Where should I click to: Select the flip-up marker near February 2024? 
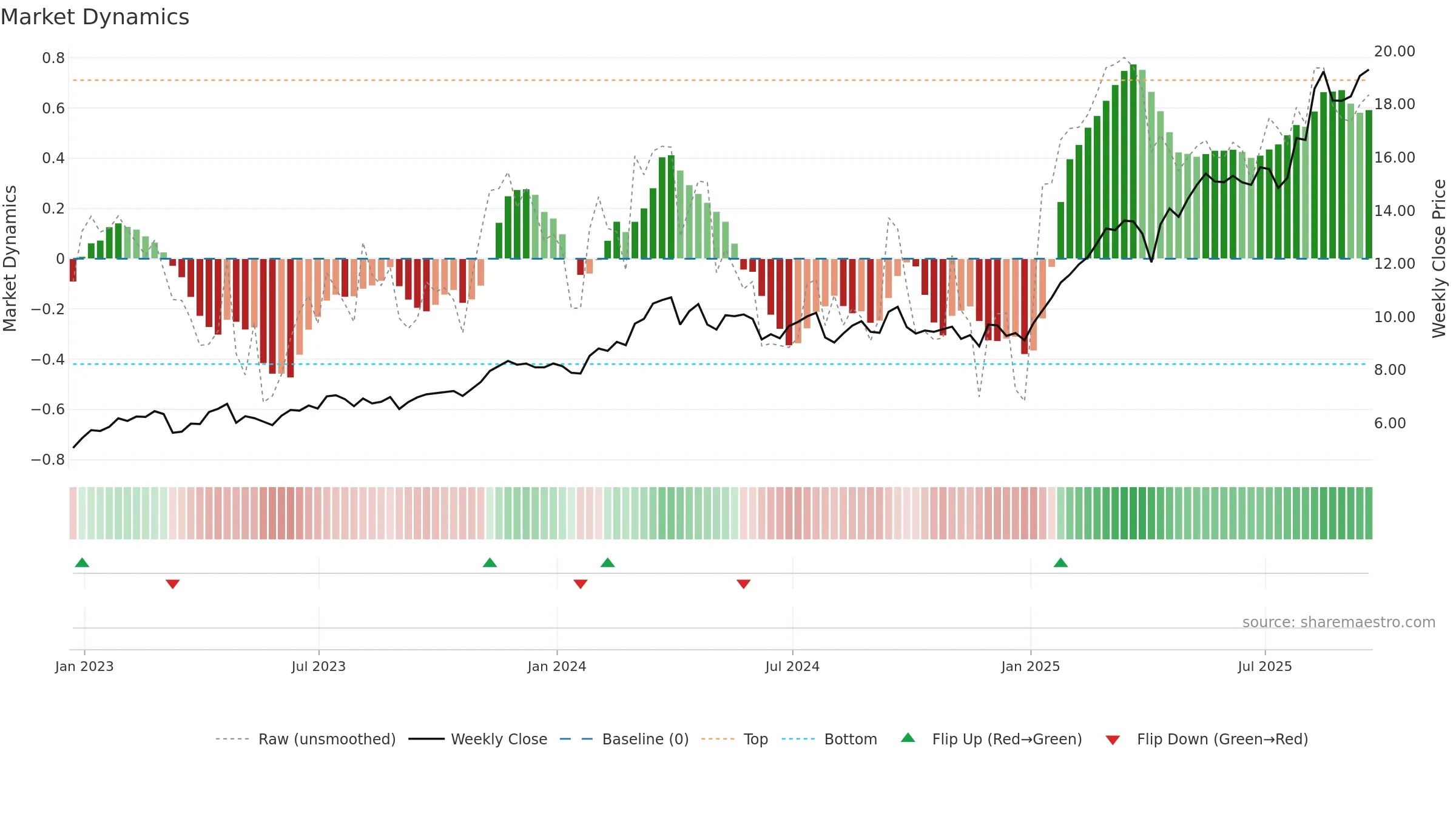(x=608, y=562)
